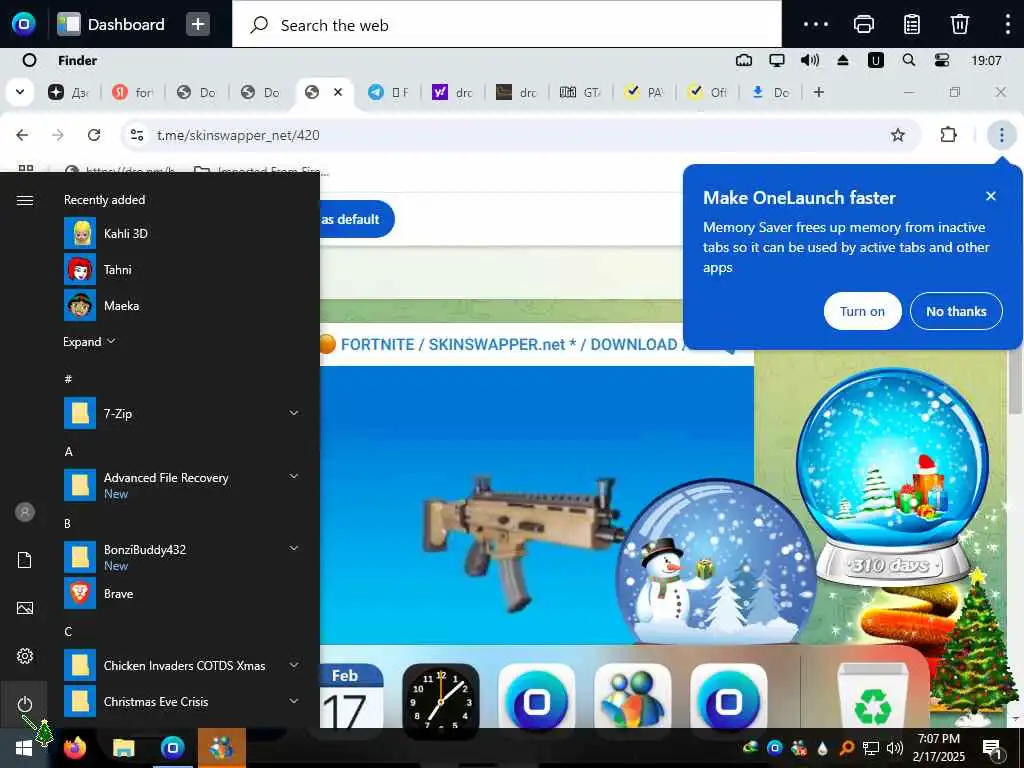Screen dimensions: 1024x768
Task: Open OneLaunch vertical dots menu
Action: (1008, 25)
